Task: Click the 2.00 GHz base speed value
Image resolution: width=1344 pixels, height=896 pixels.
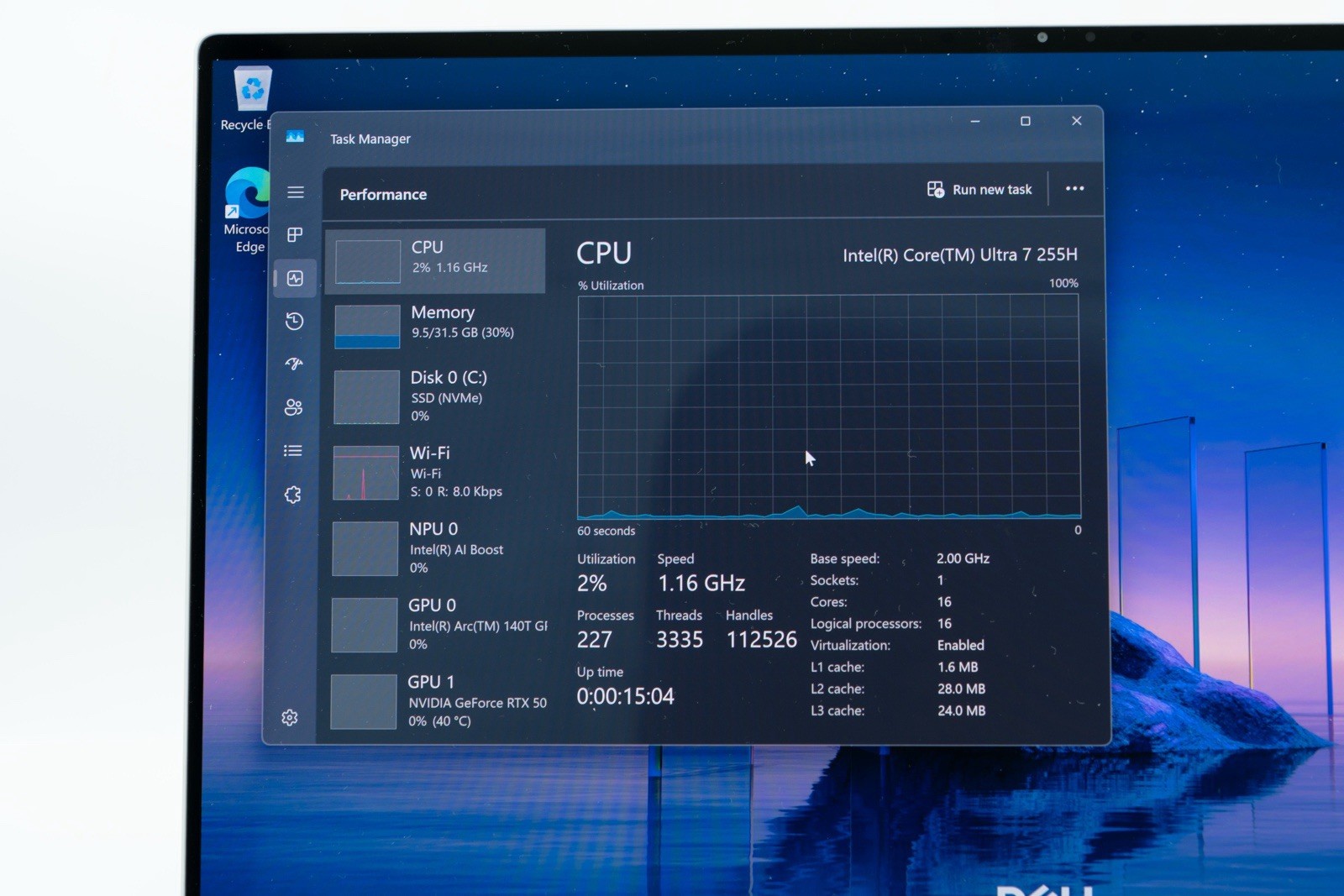Action: 963,558
